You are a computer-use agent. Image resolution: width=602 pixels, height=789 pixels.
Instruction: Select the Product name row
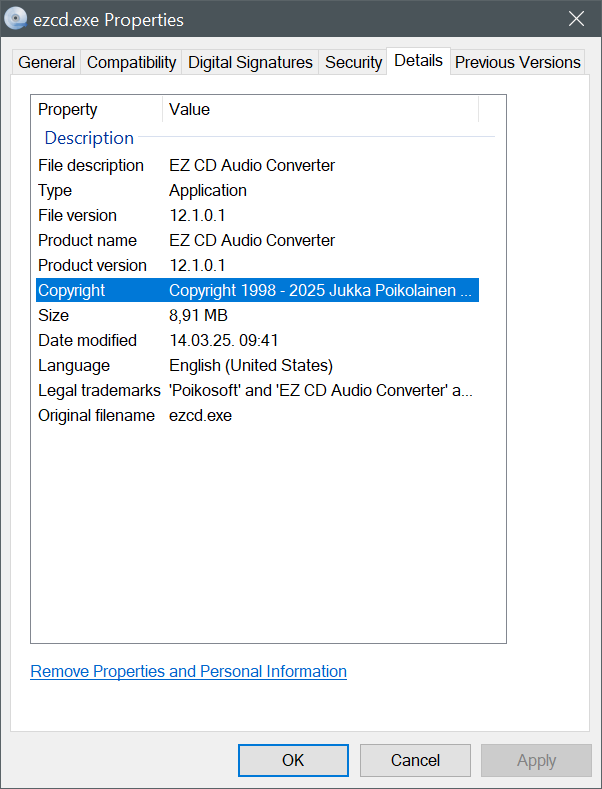257,240
